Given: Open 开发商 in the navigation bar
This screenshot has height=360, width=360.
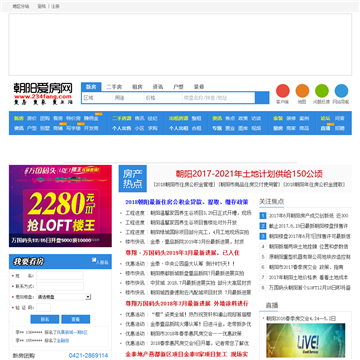Looking at the screenshot, I should coord(91,128).
